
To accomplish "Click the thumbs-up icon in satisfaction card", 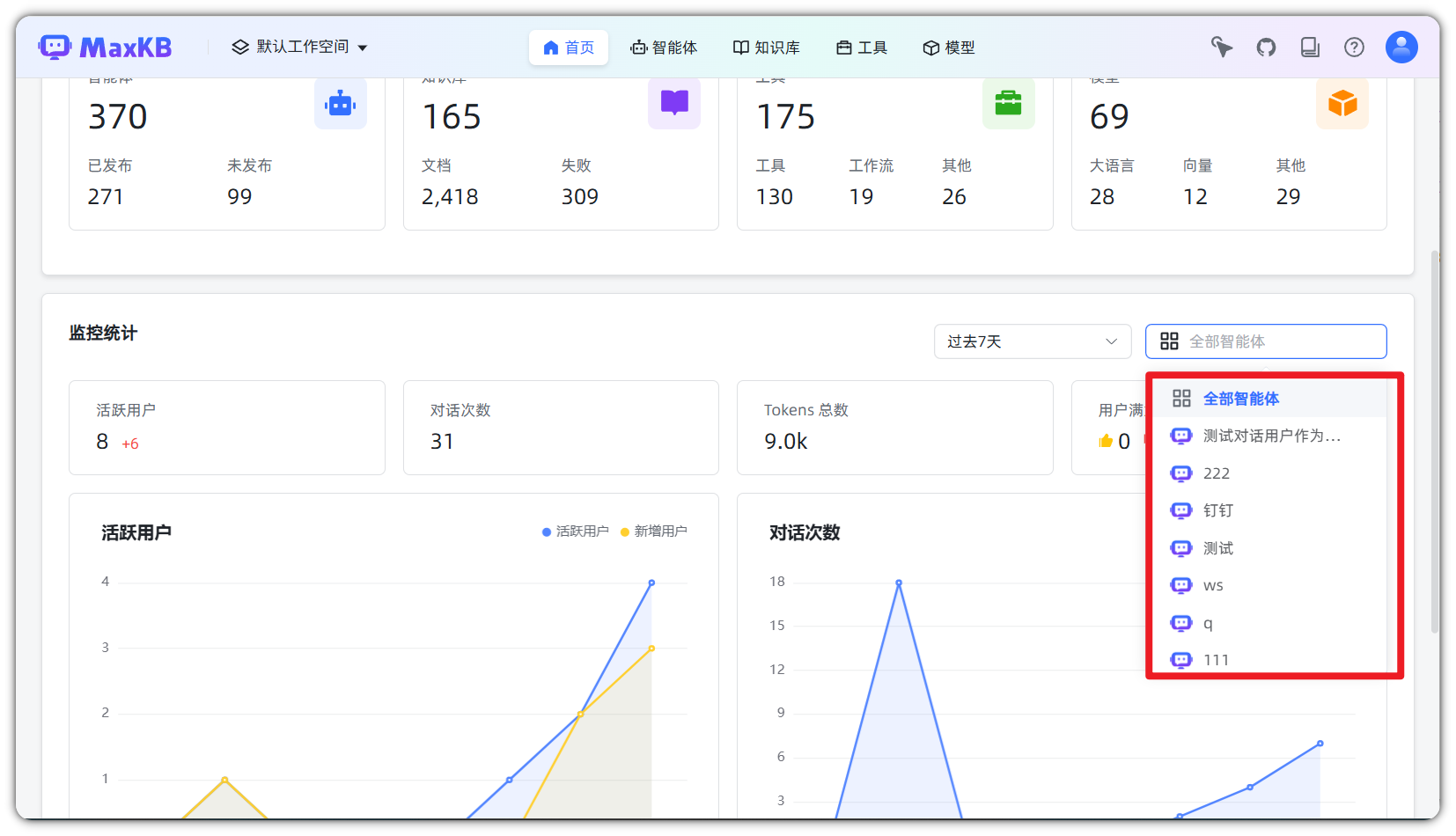I will pos(1106,441).
